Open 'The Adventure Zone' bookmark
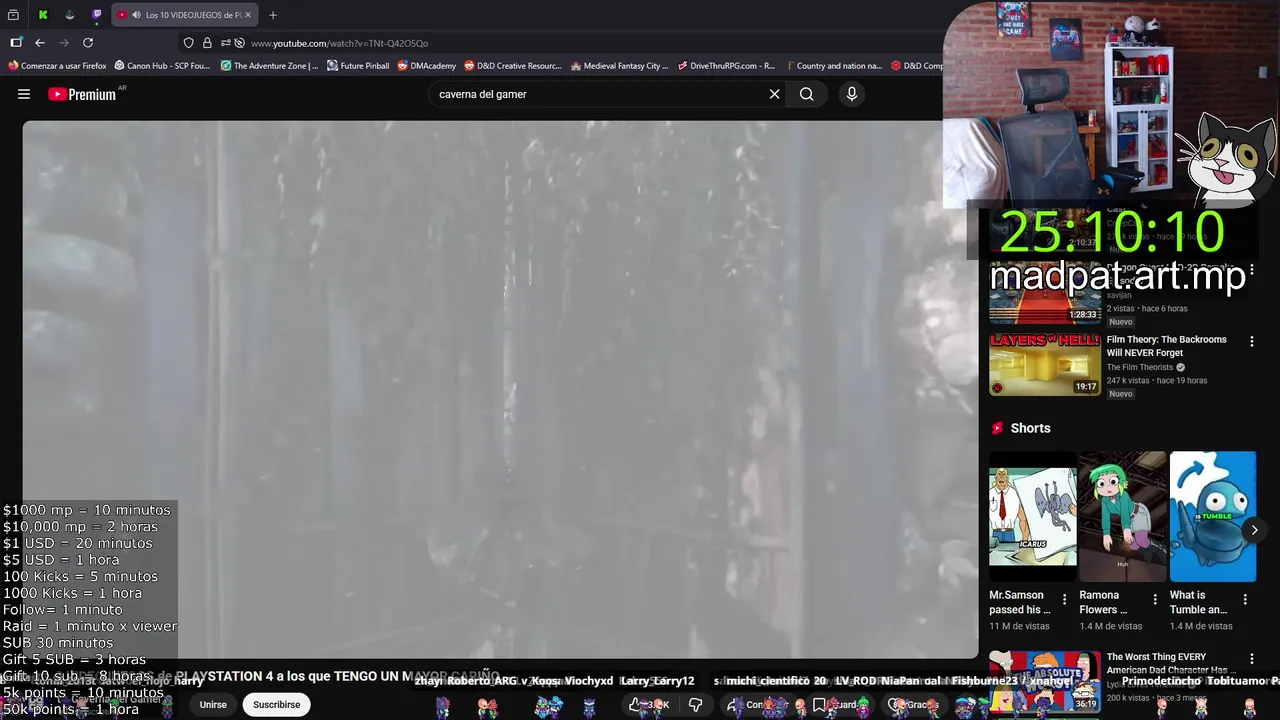Viewport: 1280px width, 720px height. tap(269, 66)
